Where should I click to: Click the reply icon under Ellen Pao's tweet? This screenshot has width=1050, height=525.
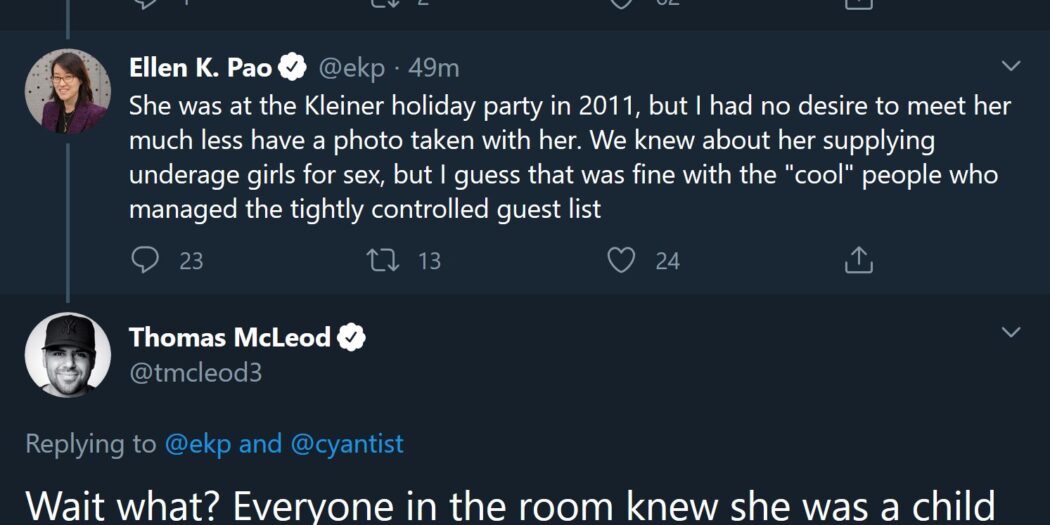(x=146, y=261)
